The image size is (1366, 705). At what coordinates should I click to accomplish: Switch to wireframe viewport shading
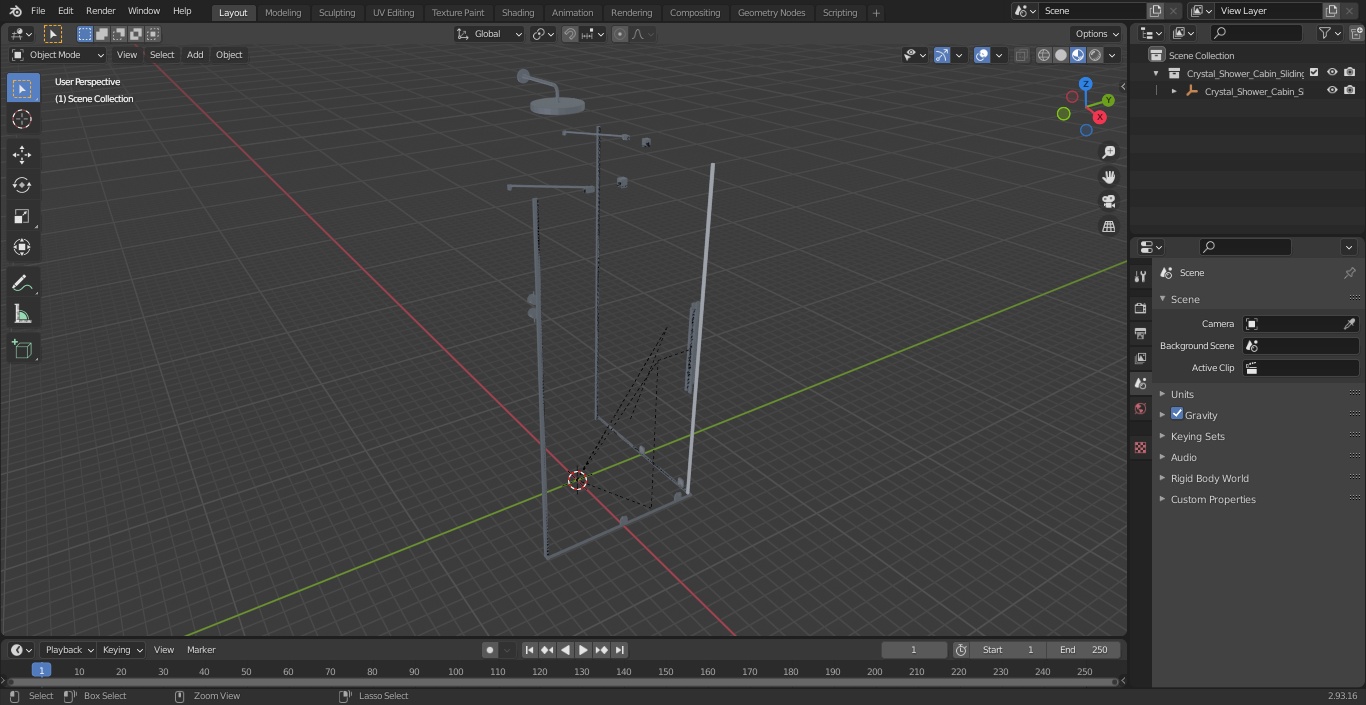(1044, 55)
